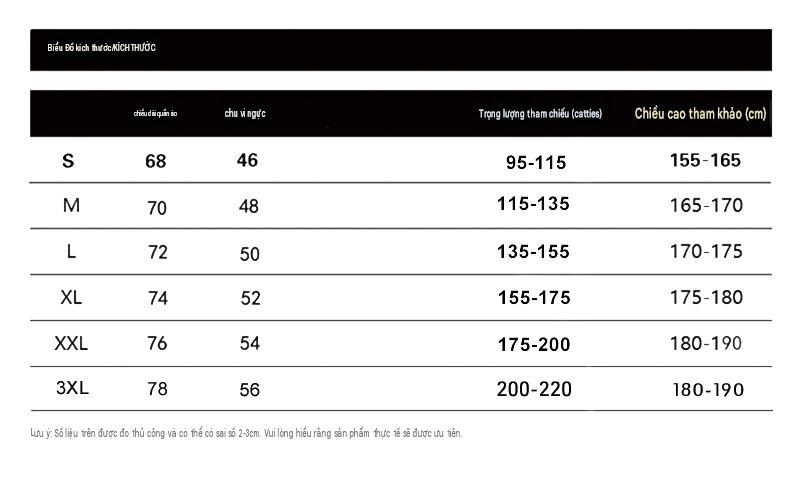Click 'Chiều cao tham khảo (cm)' header
The image size is (800, 500).
(x=700, y=114)
